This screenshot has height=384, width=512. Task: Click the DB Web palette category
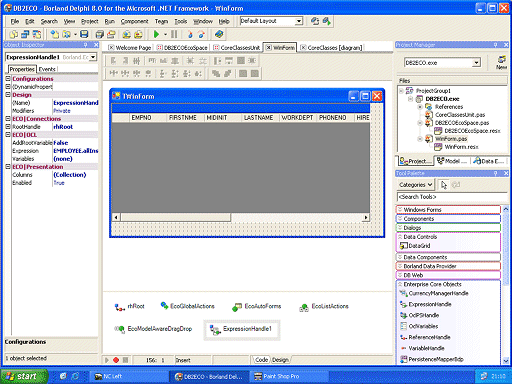pyautogui.click(x=448, y=275)
